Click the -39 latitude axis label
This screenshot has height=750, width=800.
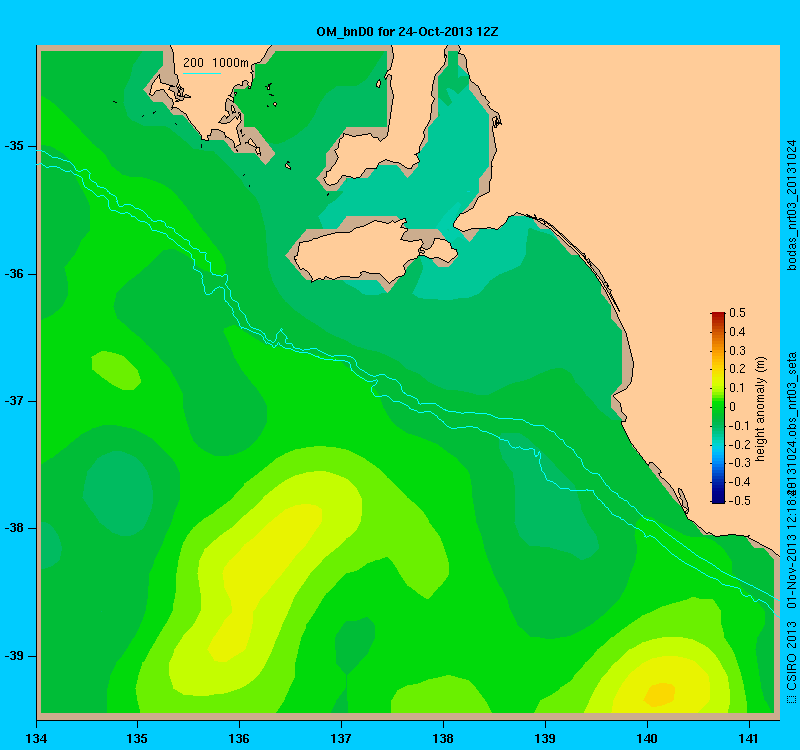(14, 656)
